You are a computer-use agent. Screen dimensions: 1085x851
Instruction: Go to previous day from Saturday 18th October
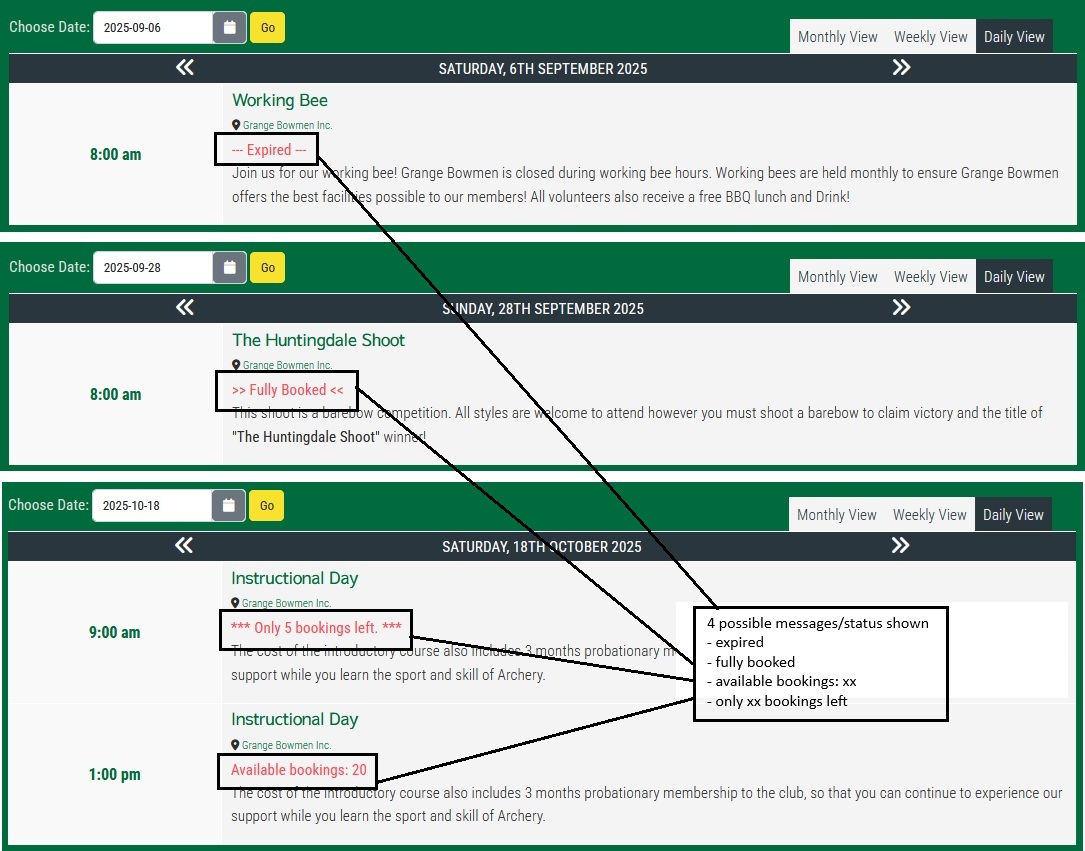184,546
